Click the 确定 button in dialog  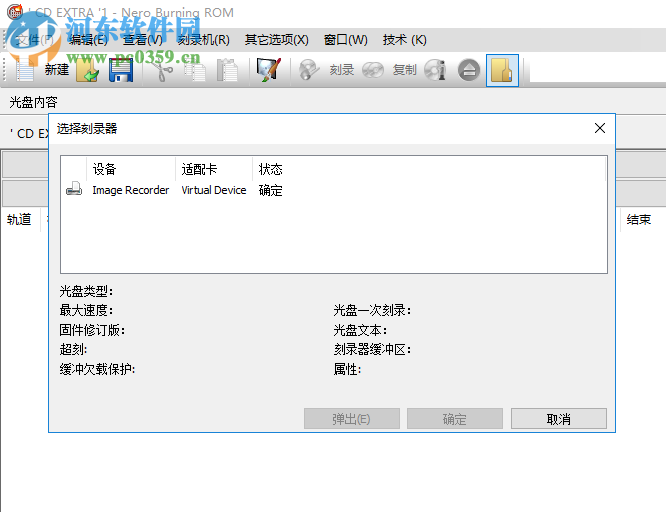pyautogui.click(x=454, y=419)
